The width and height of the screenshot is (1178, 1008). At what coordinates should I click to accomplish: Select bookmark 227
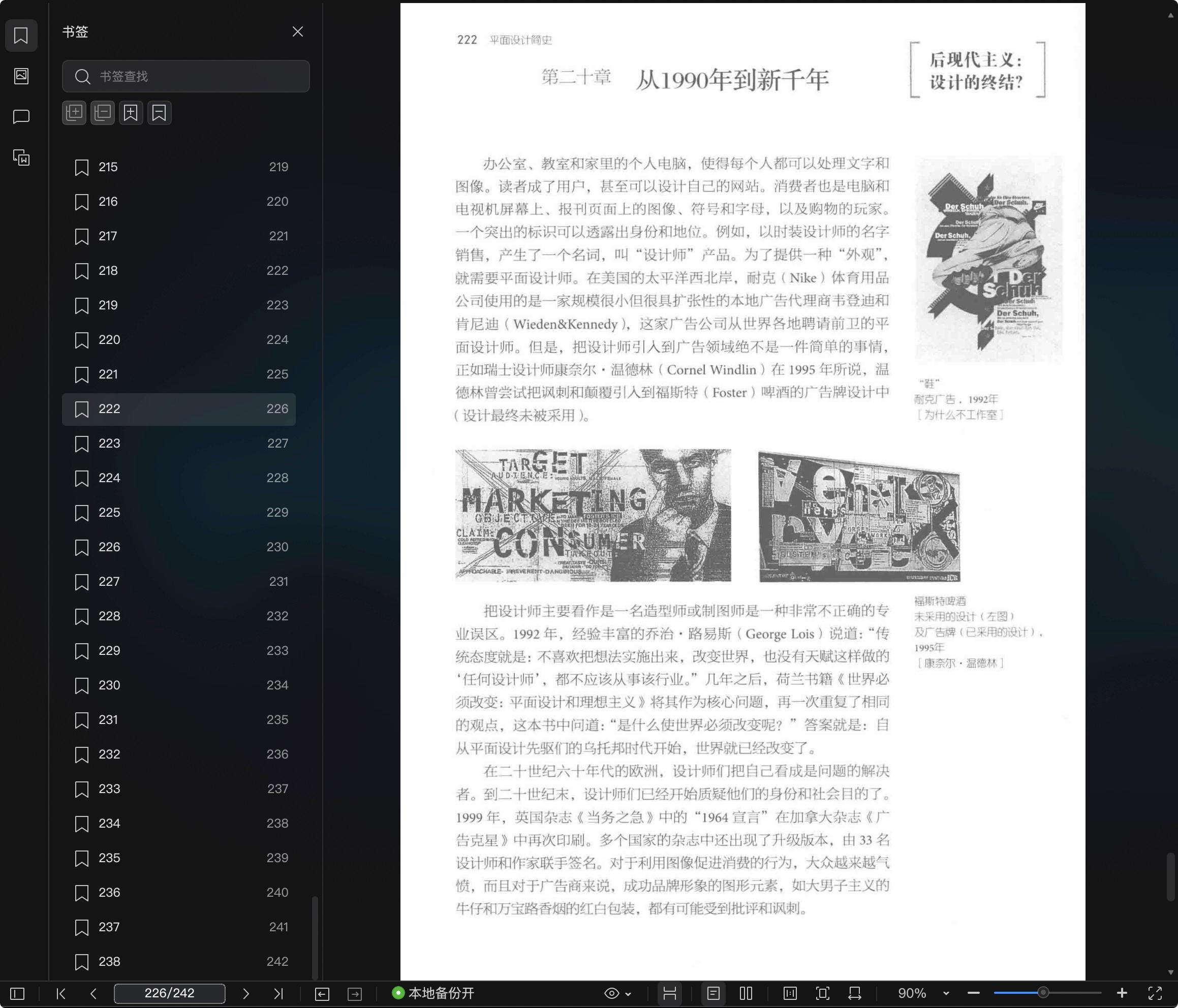(x=178, y=582)
